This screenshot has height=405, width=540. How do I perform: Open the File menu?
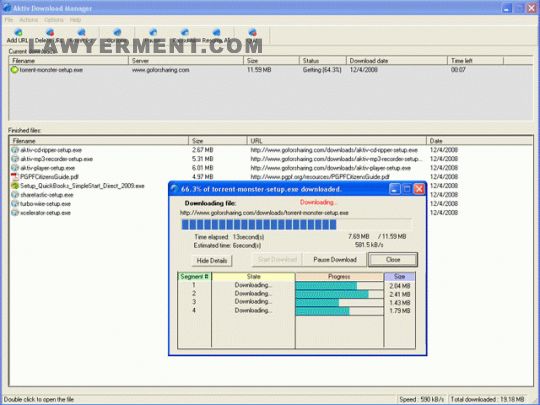coord(9,20)
